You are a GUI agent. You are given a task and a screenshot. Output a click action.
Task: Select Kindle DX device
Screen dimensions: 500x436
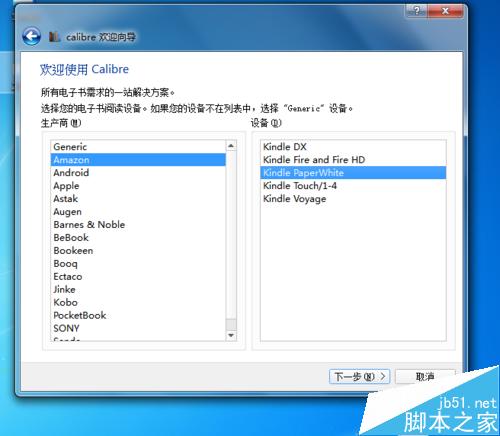(353, 147)
